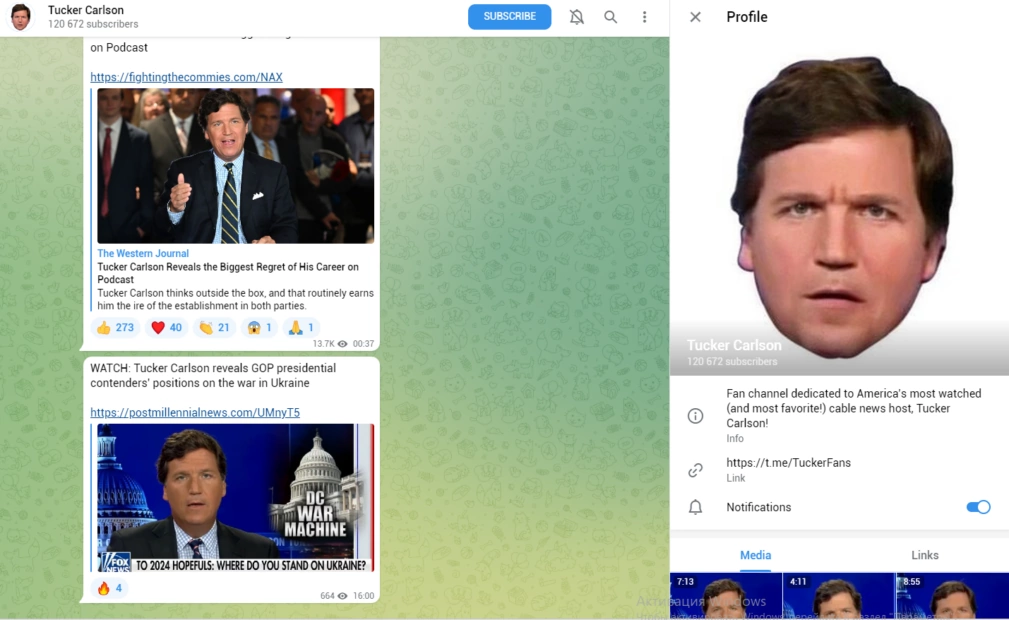Screen dimensions: 1009x620
Task: Click the red heart reaction with 40
Action: [166, 327]
